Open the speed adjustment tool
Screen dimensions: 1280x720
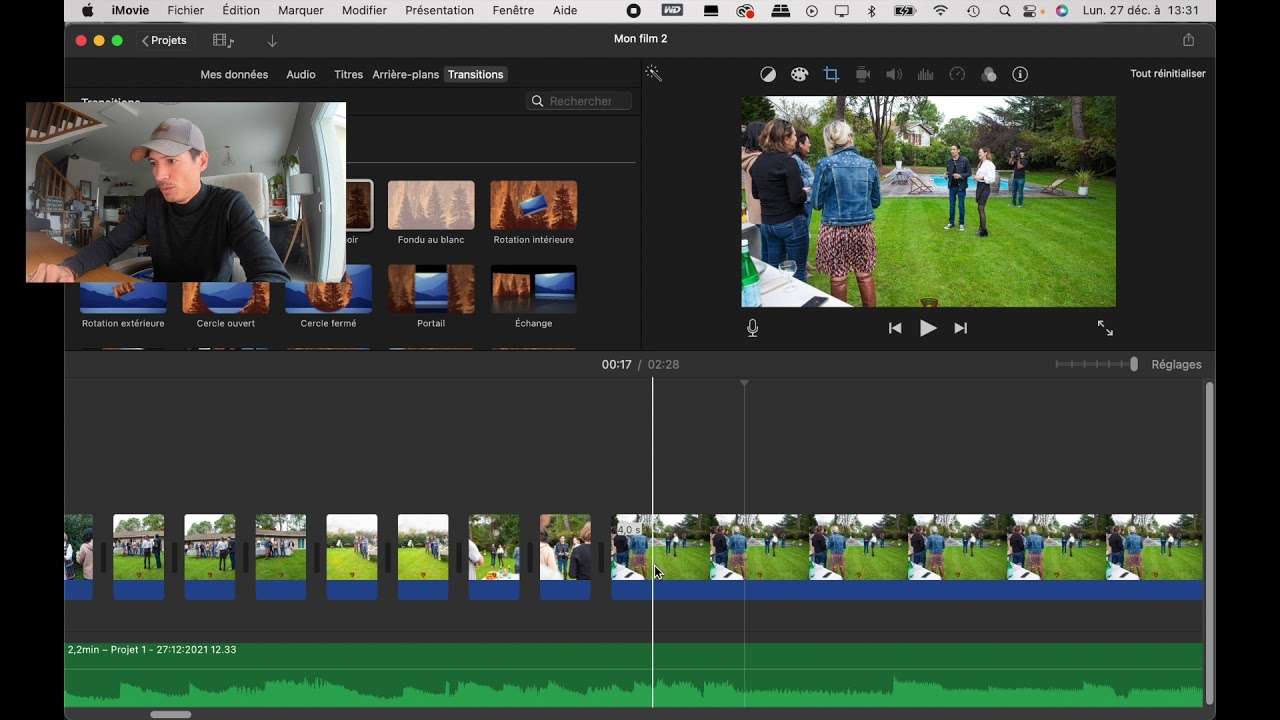pos(957,74)
